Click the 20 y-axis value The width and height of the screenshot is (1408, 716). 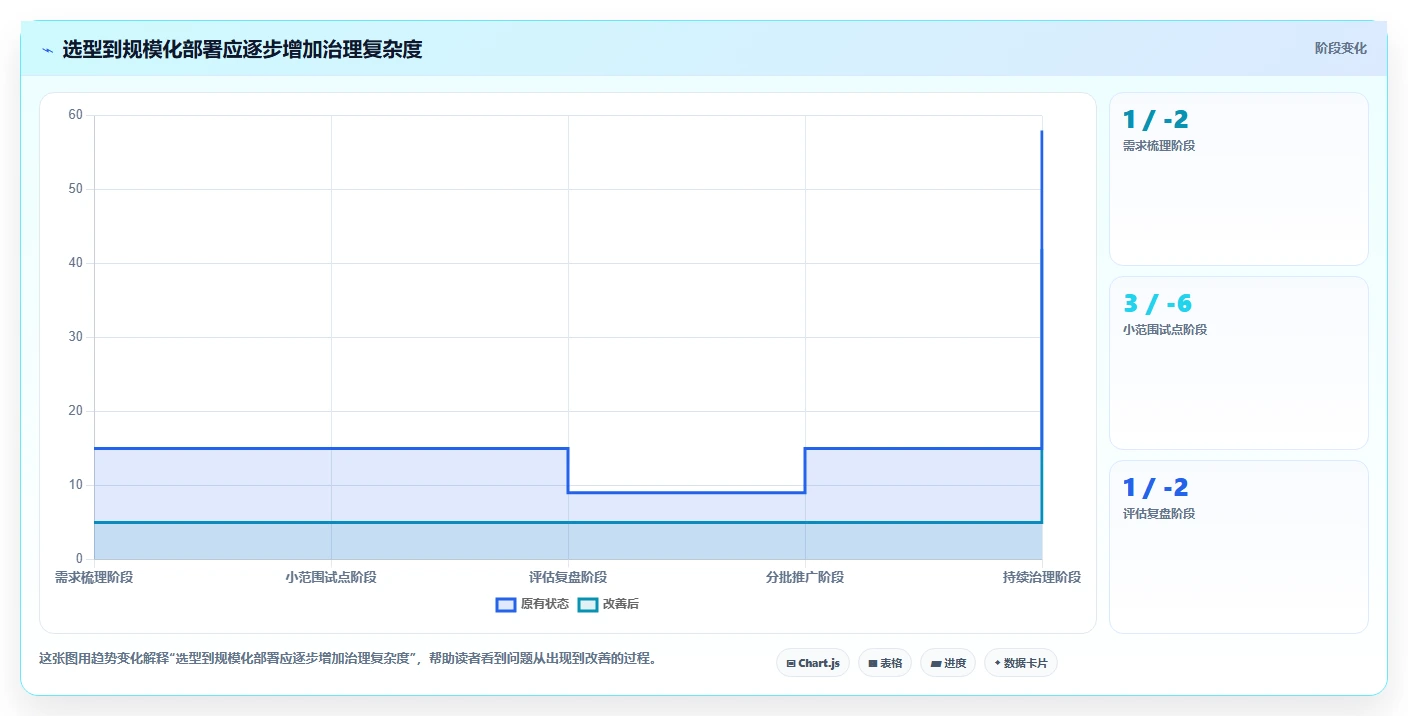point(75,411)
